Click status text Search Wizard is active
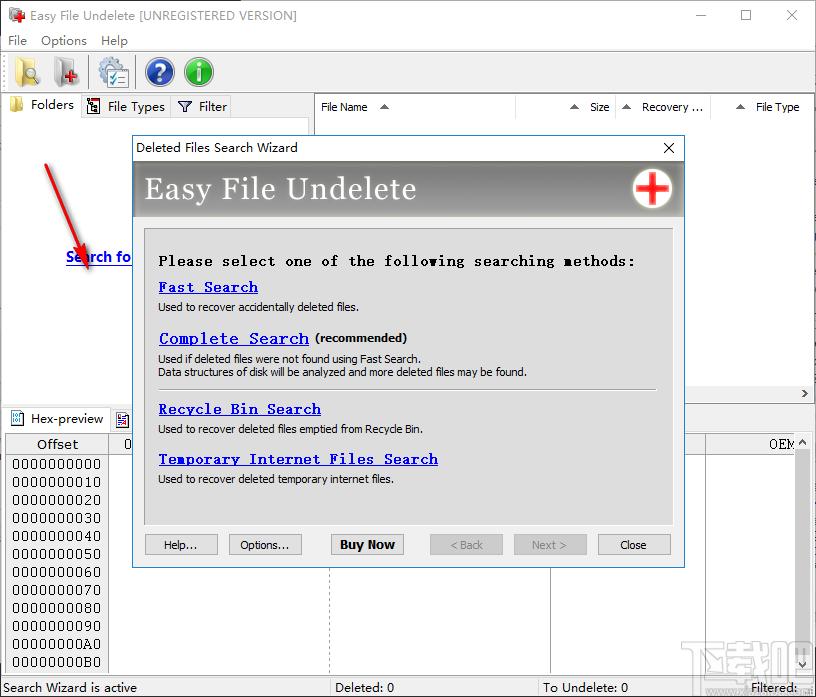The height and width of the screenshot is (697, 816). click(70, 688)
